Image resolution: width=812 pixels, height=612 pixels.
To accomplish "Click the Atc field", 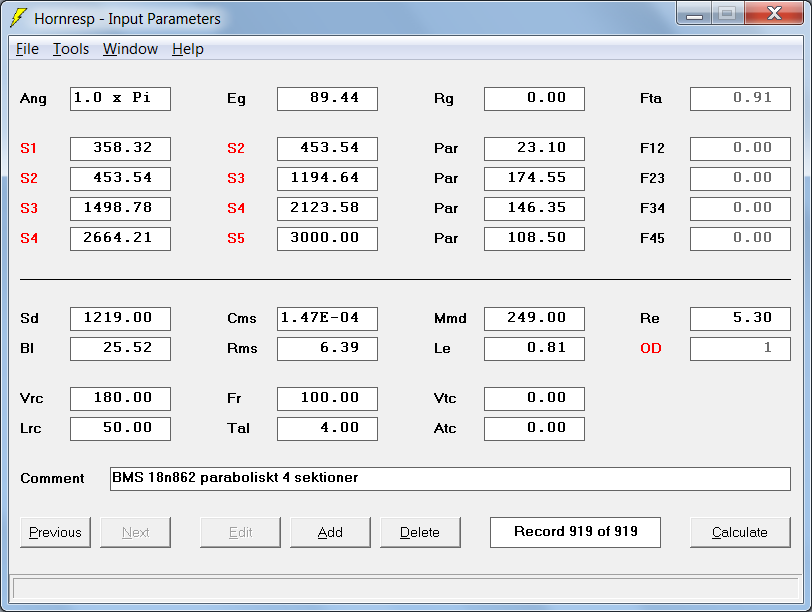I will [534, 429].
